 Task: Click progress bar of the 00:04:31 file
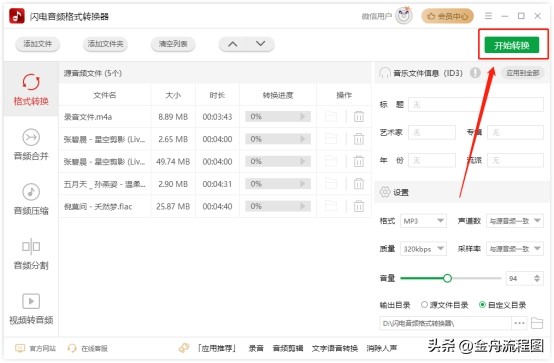pyautogui.click(x=278, y=184)
